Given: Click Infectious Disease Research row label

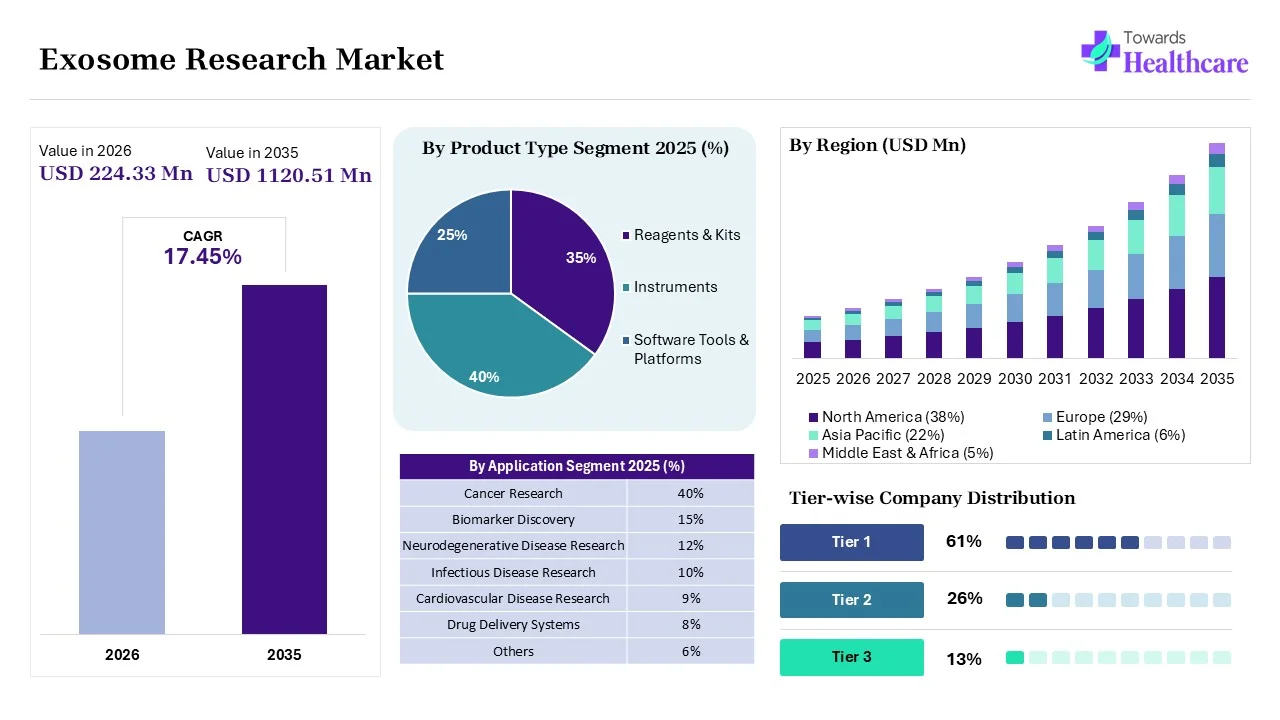Looking at the screenshot, I should pos(513,572).
